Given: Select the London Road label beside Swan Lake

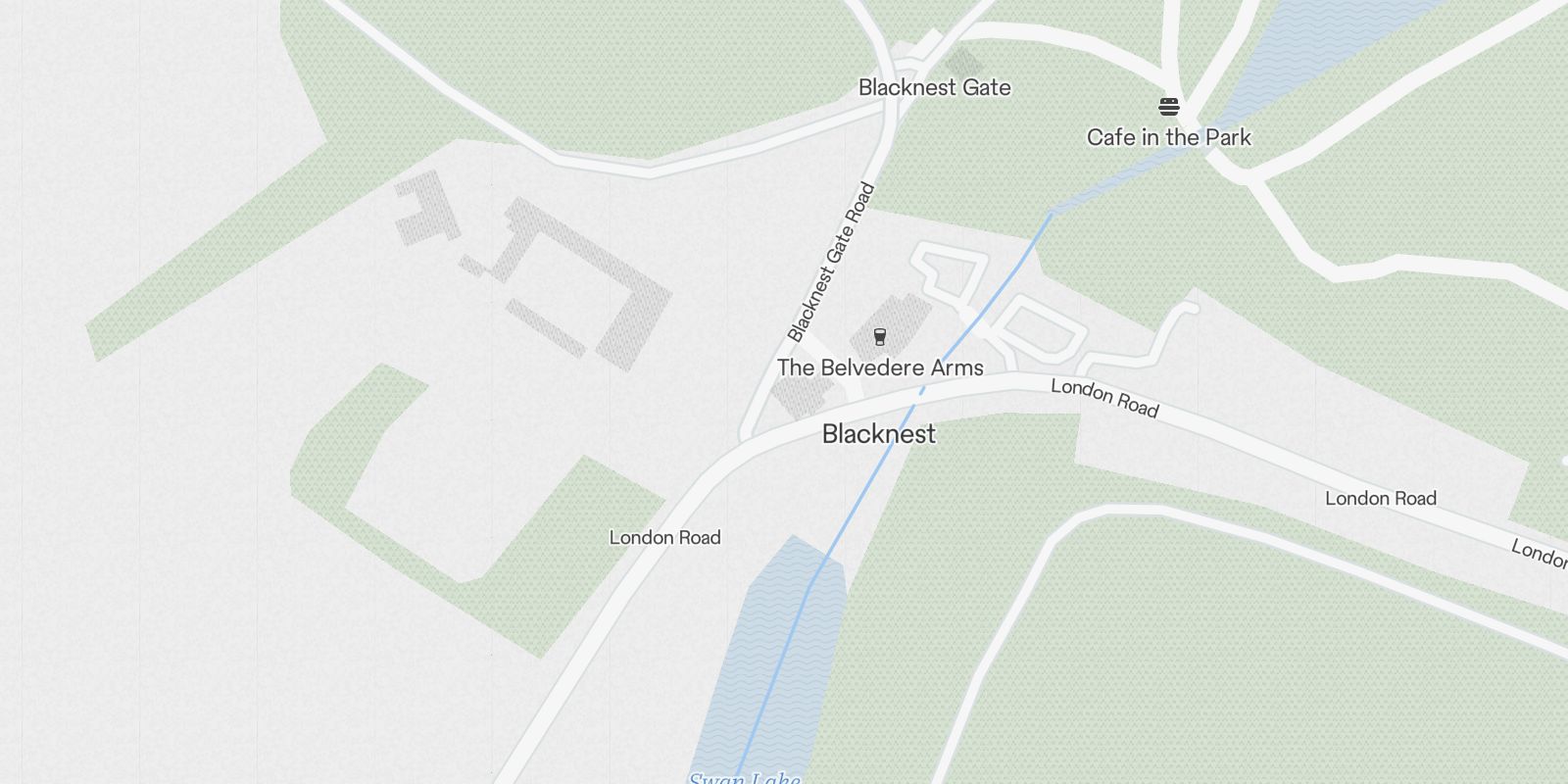Looking at the screenshot, I should [664, 537].
